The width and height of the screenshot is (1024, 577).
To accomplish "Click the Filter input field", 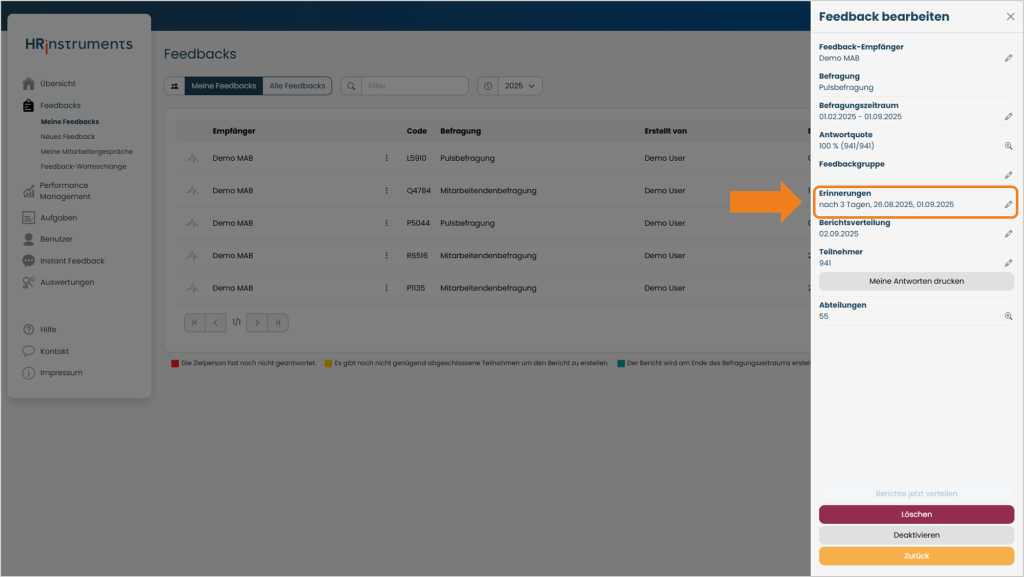I will (415, 86).
